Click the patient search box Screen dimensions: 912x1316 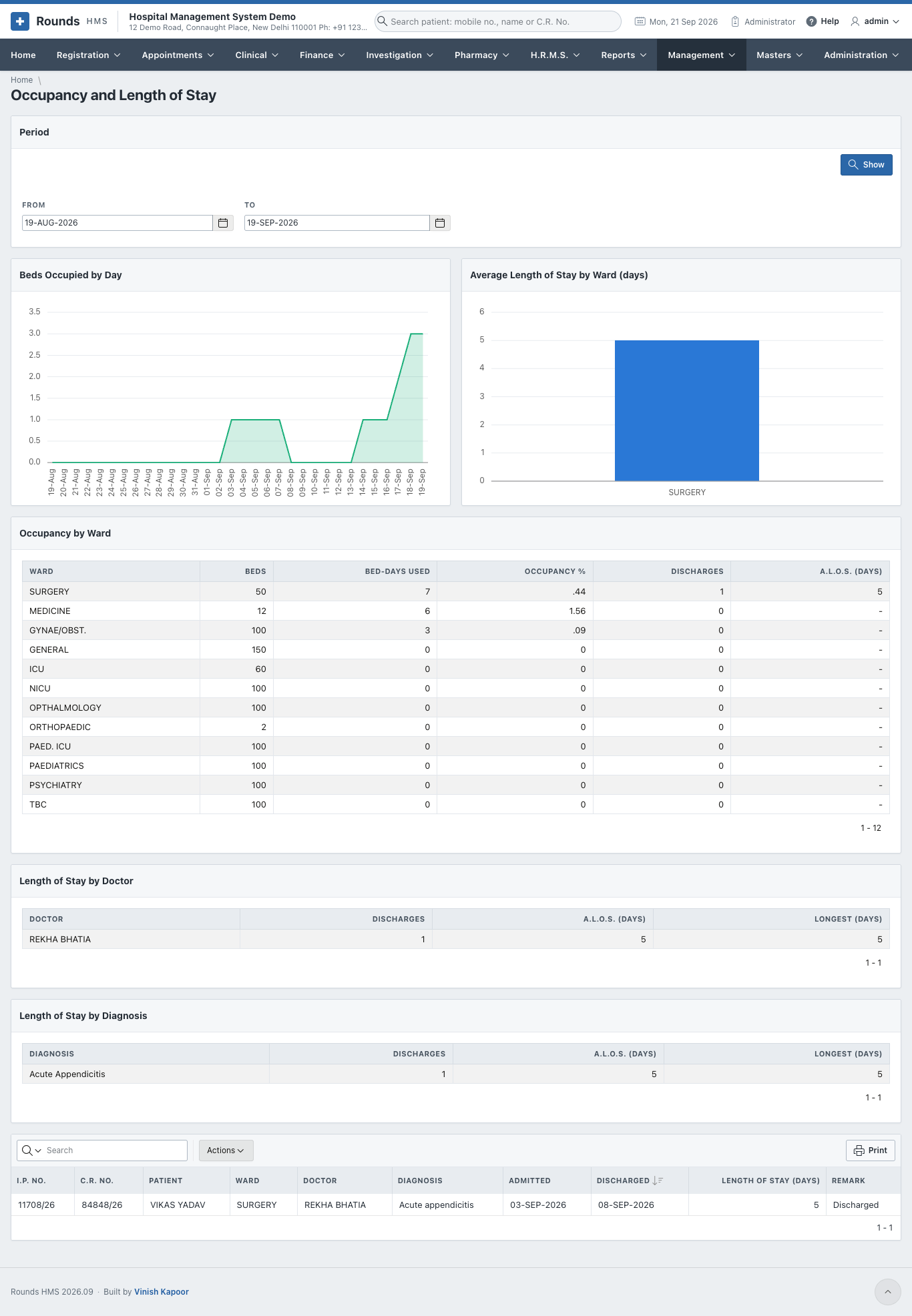click(498, 21)
